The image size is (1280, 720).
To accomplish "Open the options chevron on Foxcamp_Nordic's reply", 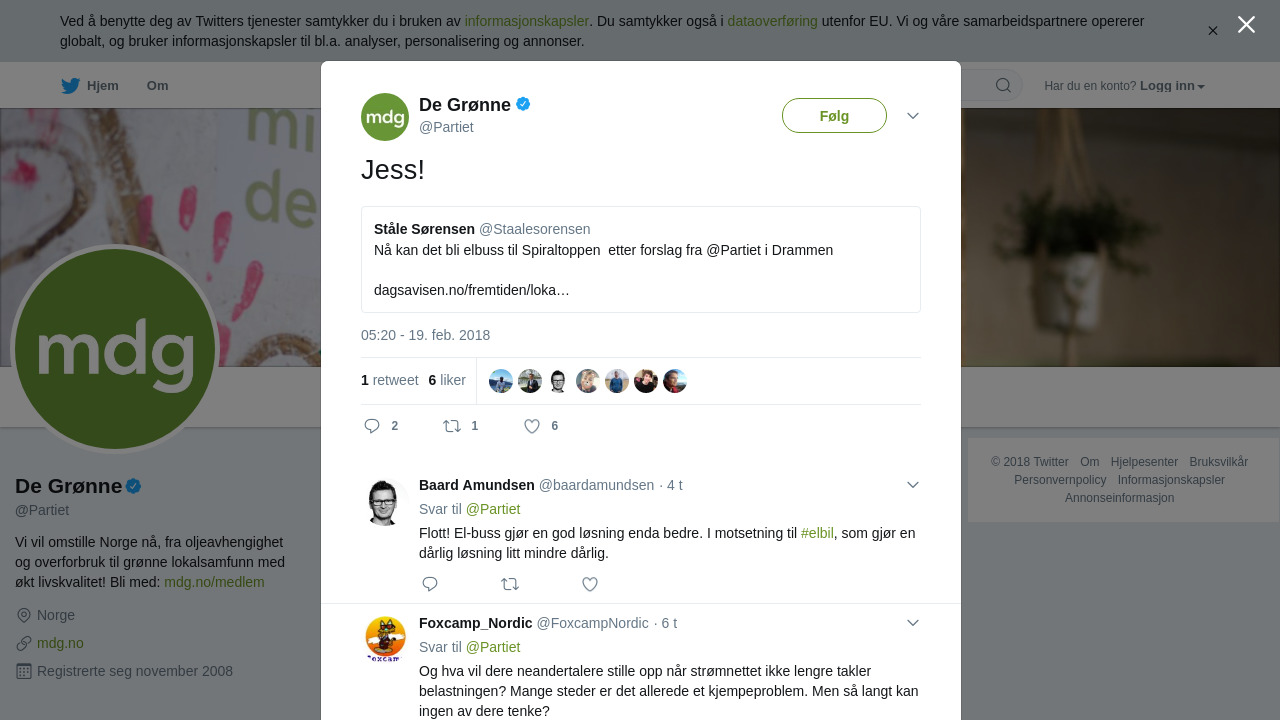I will click(x=913, y=623).
